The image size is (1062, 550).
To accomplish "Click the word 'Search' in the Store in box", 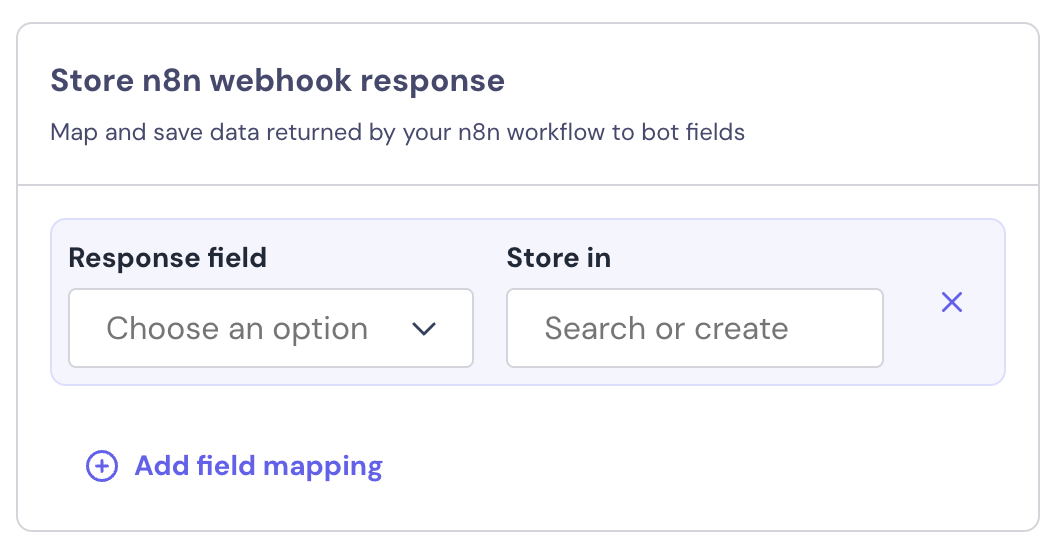I will (595, 329).
